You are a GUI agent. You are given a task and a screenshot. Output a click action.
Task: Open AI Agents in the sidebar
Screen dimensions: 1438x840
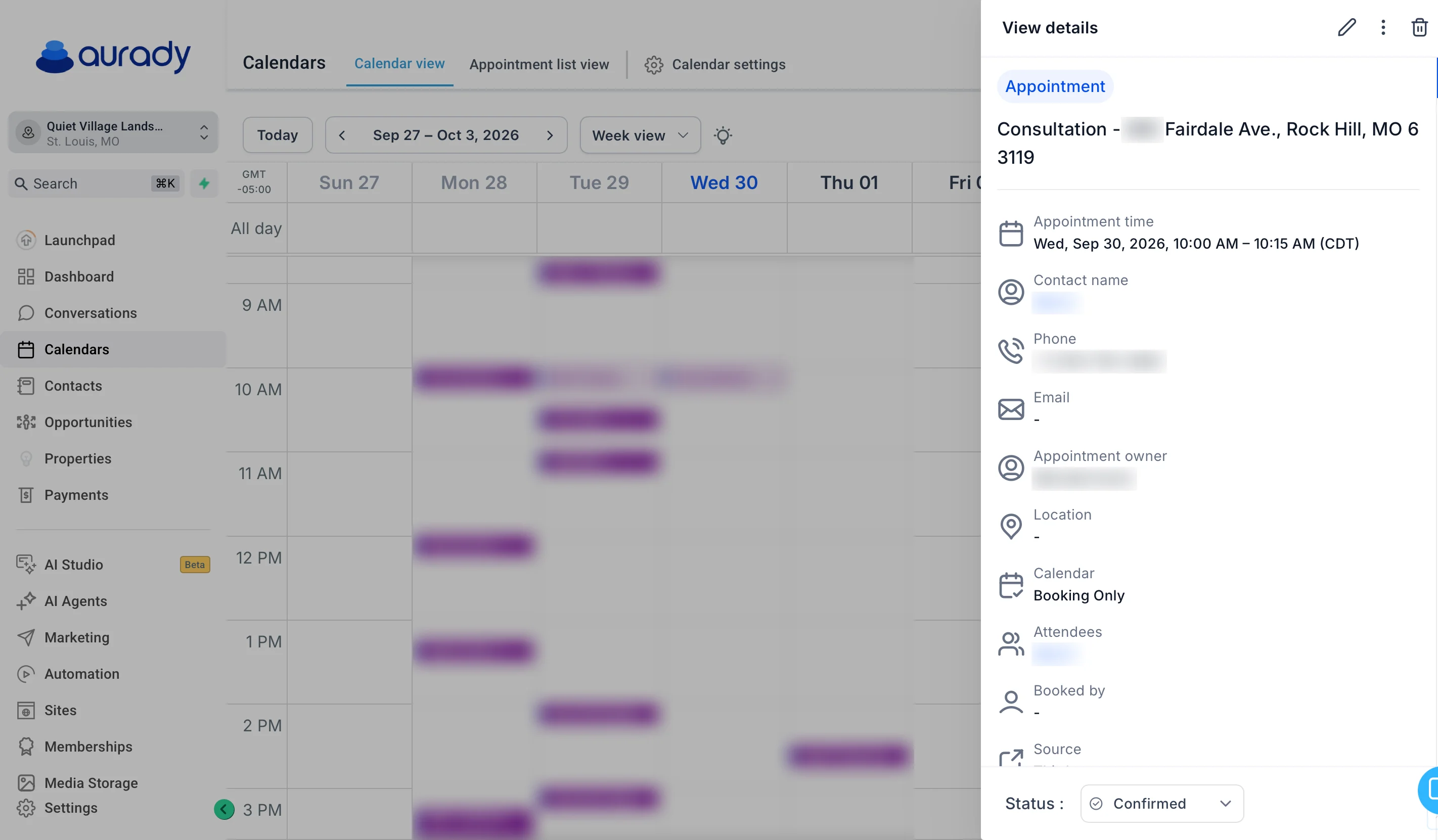pos(113,601)
